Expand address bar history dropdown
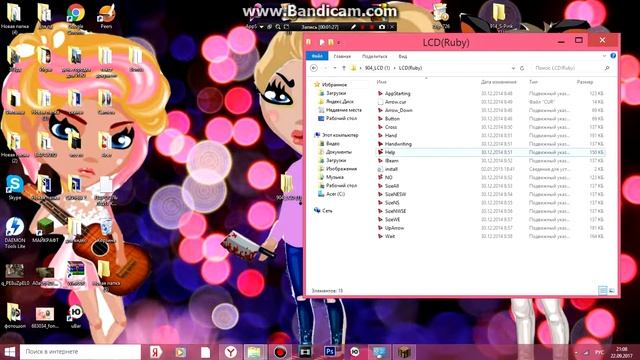The image size is (640, 360). click(513, 68)
